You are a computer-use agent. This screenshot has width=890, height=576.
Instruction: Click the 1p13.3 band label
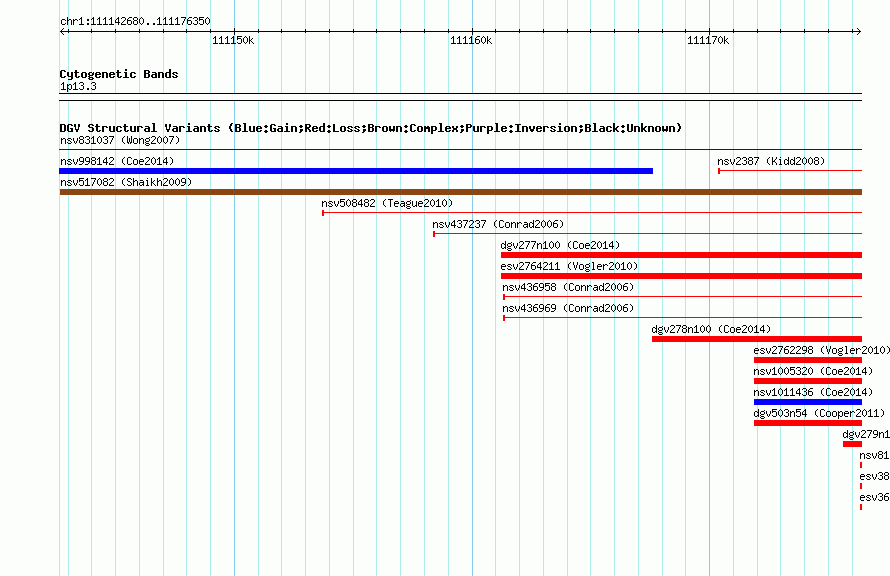(x=78, y=86)
